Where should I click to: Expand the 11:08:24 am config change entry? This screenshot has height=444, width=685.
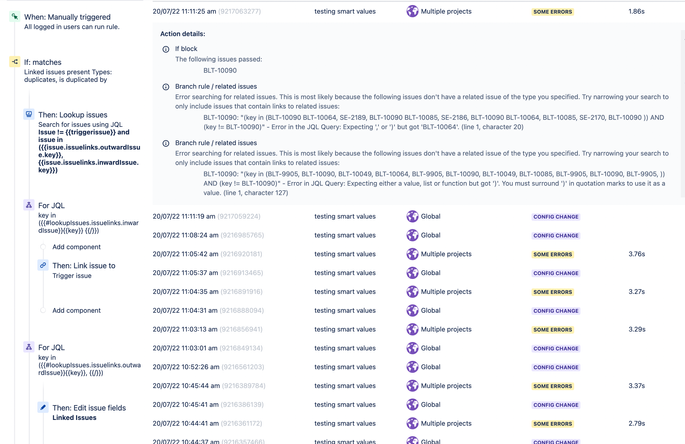pos(419,235)
